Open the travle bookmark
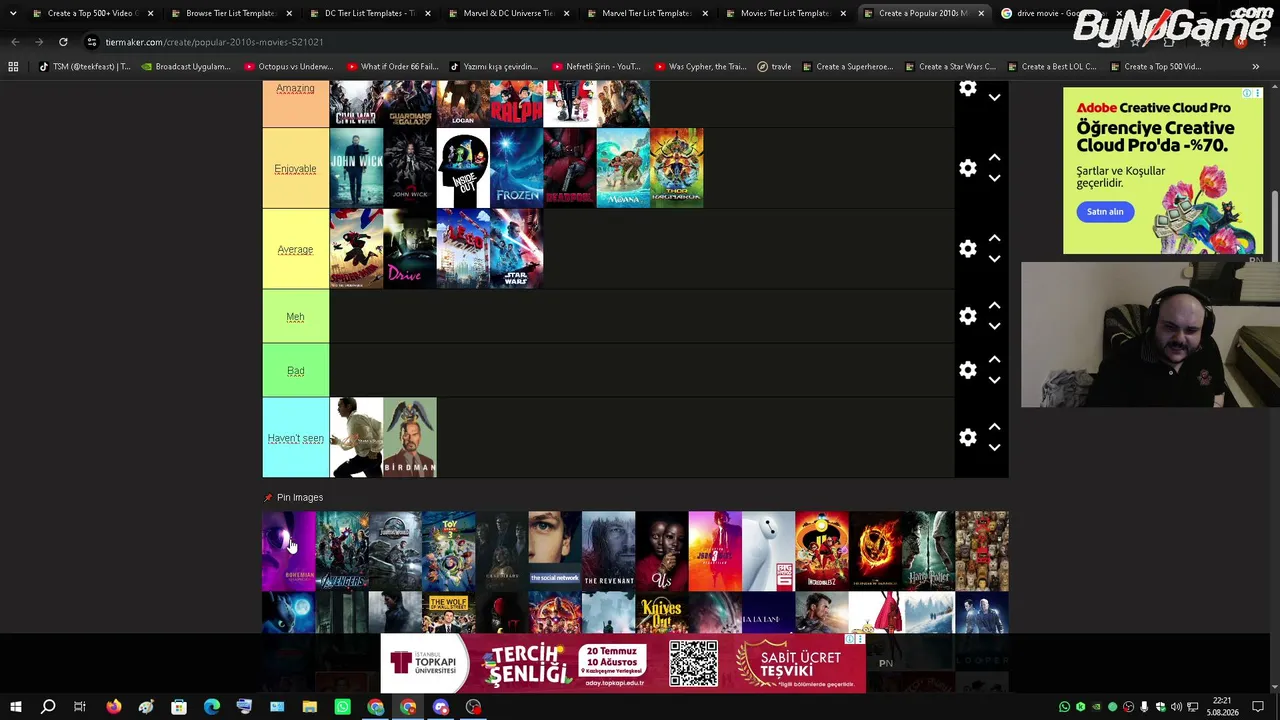The image size is (1280, 720). 774,67
